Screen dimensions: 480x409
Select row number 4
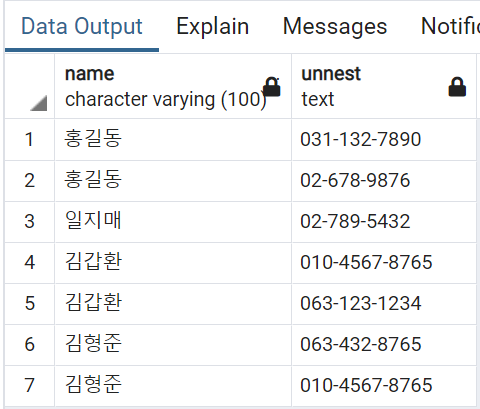tap(30, 262)
